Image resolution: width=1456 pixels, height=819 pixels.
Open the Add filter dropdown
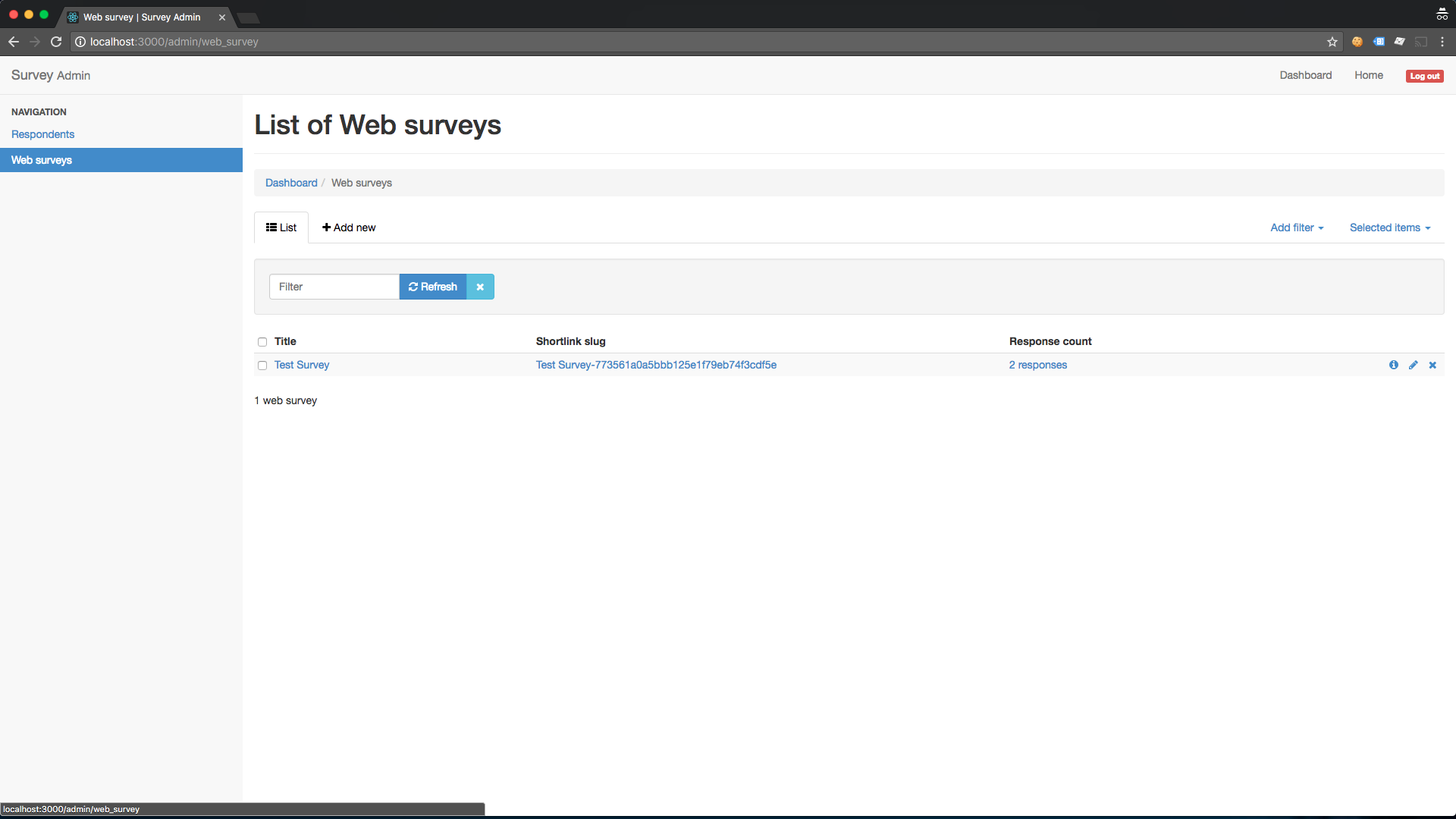(x=1297, y=227)
